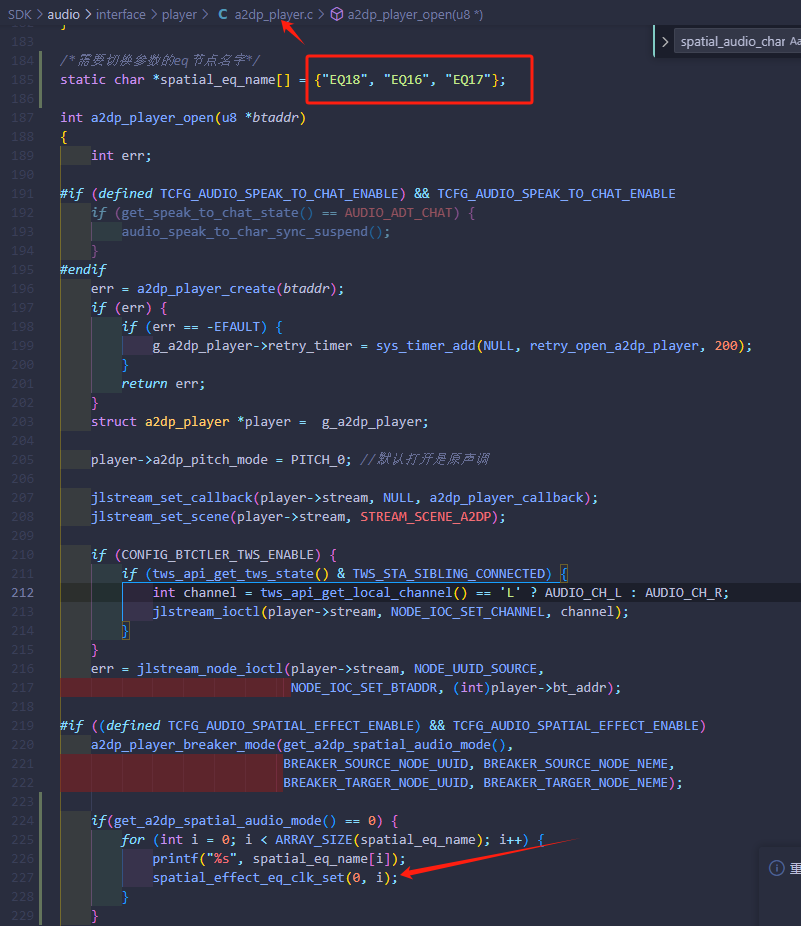Click the "get_speak_to_chat_state" function call
Image resolution: width=801 pixels, height=926 pixels.
210,213
